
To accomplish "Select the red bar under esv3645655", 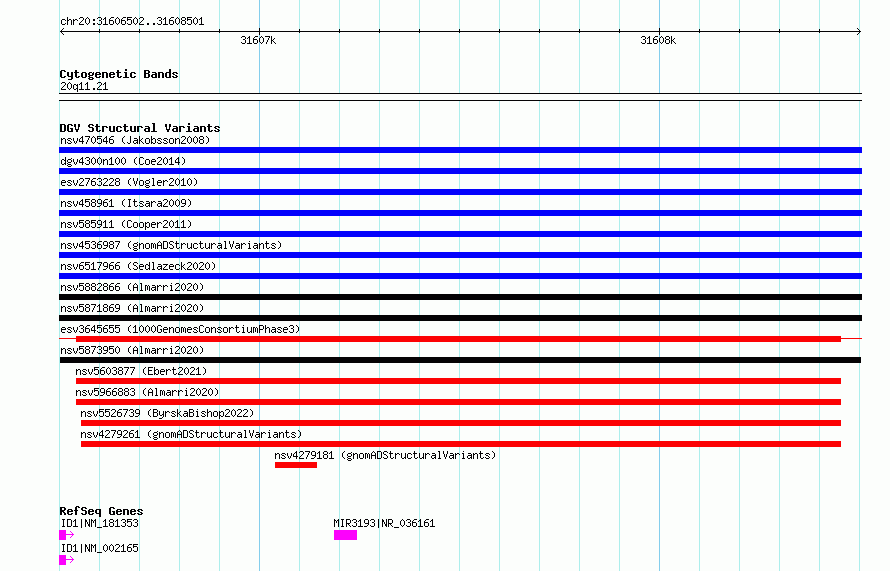I will point(459,339).
